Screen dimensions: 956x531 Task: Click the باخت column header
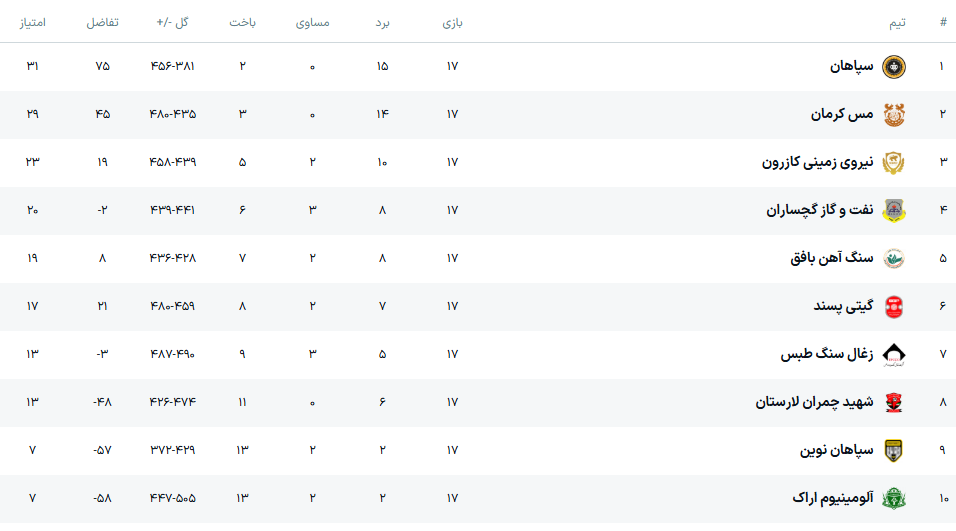(242, 22)
